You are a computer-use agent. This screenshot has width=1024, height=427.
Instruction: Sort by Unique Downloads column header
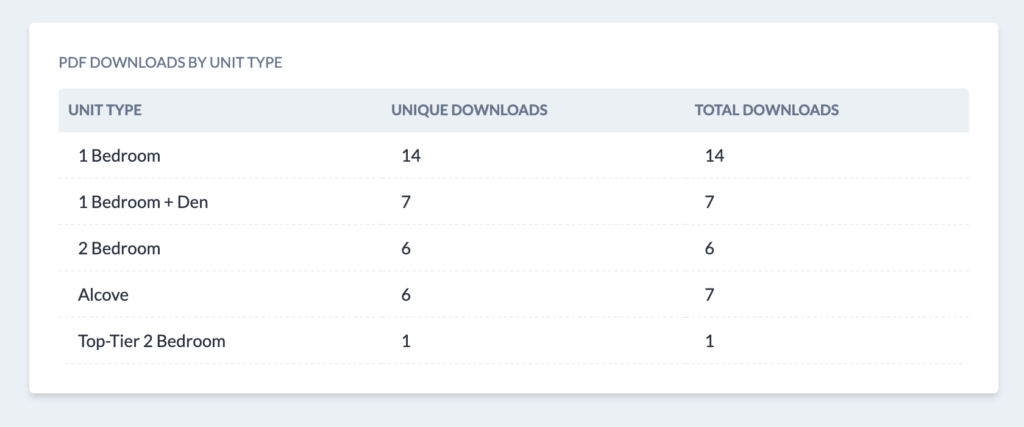click(469, 110)
